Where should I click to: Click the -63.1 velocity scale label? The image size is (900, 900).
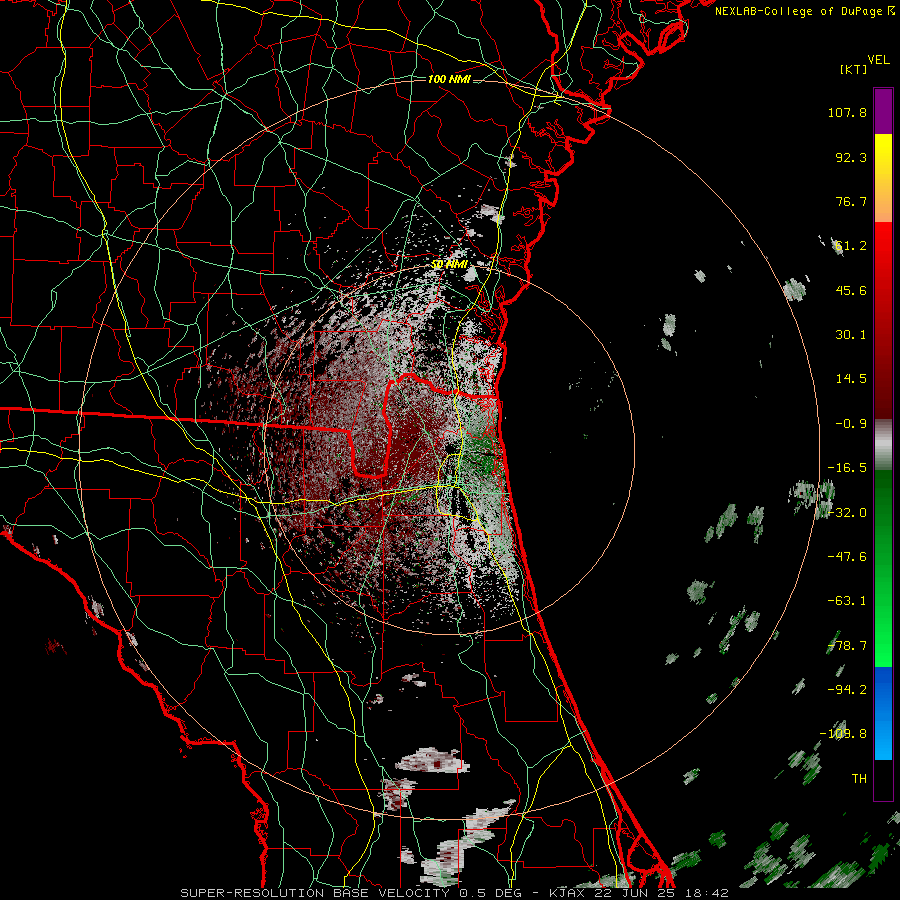(847, 601)
